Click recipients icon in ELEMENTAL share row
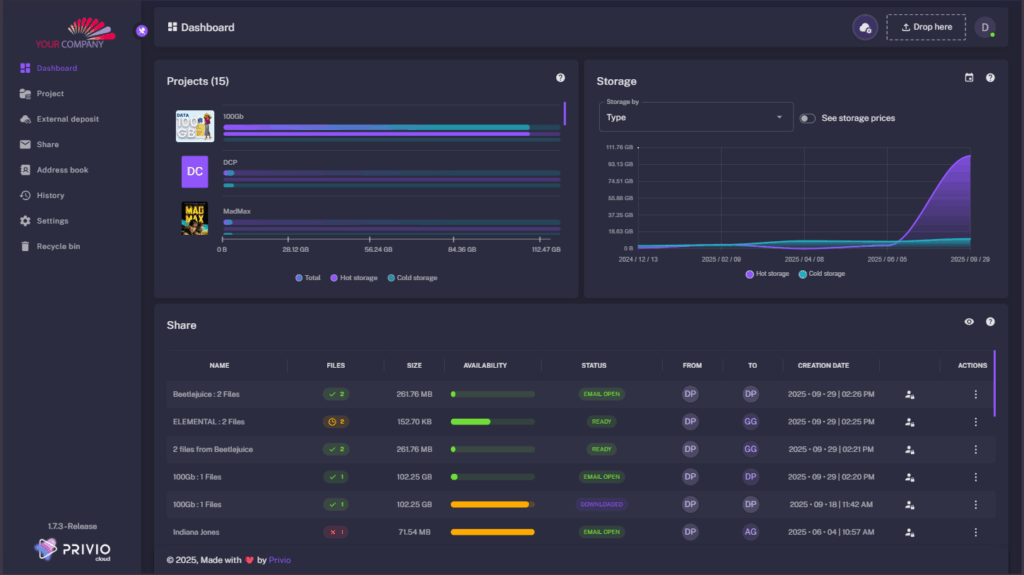This screenshot has width=1024, height=575. point(909,422)
